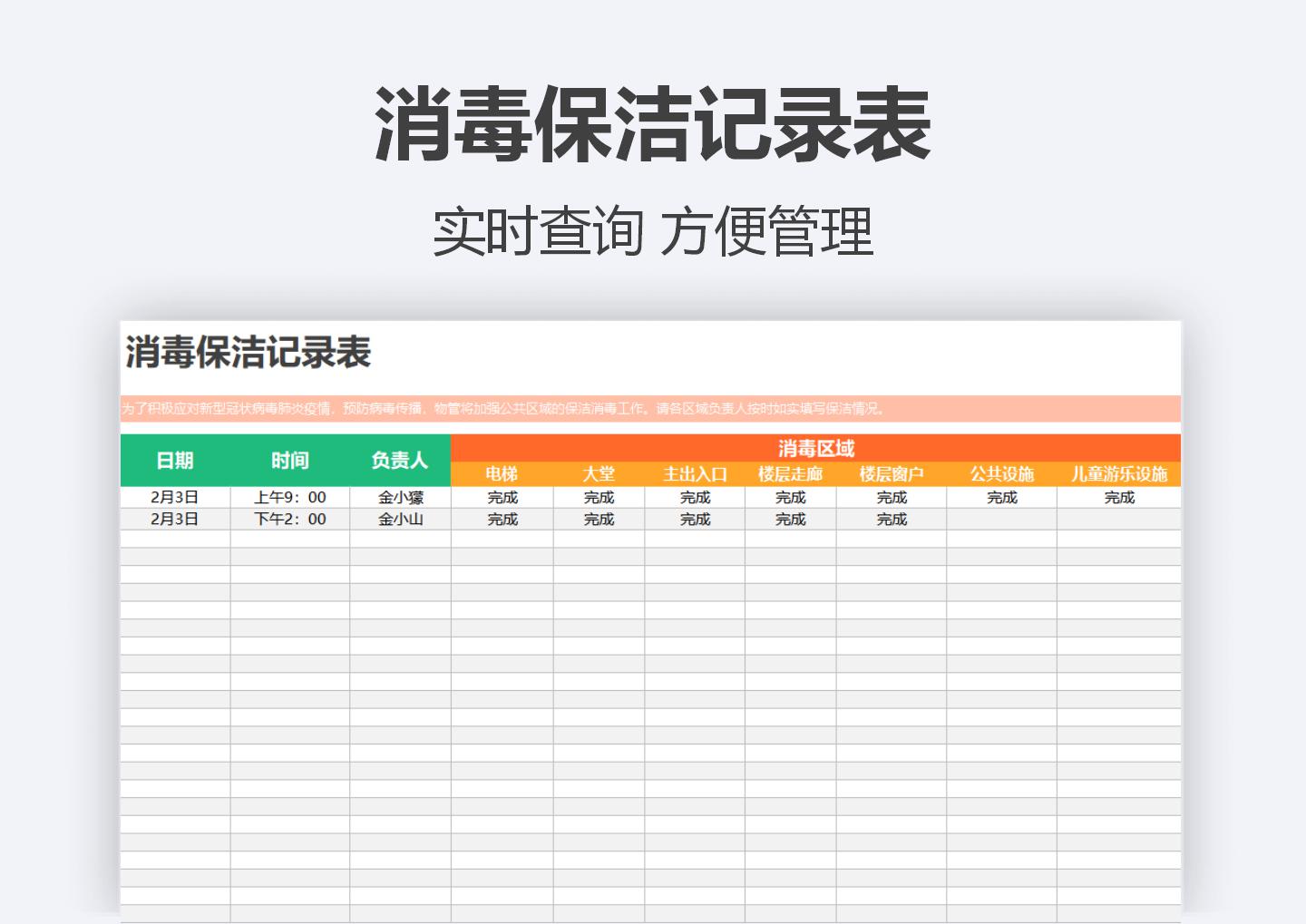The image size is (1306, 924).
Task: Select the 时间 column header
Action: 290,460
